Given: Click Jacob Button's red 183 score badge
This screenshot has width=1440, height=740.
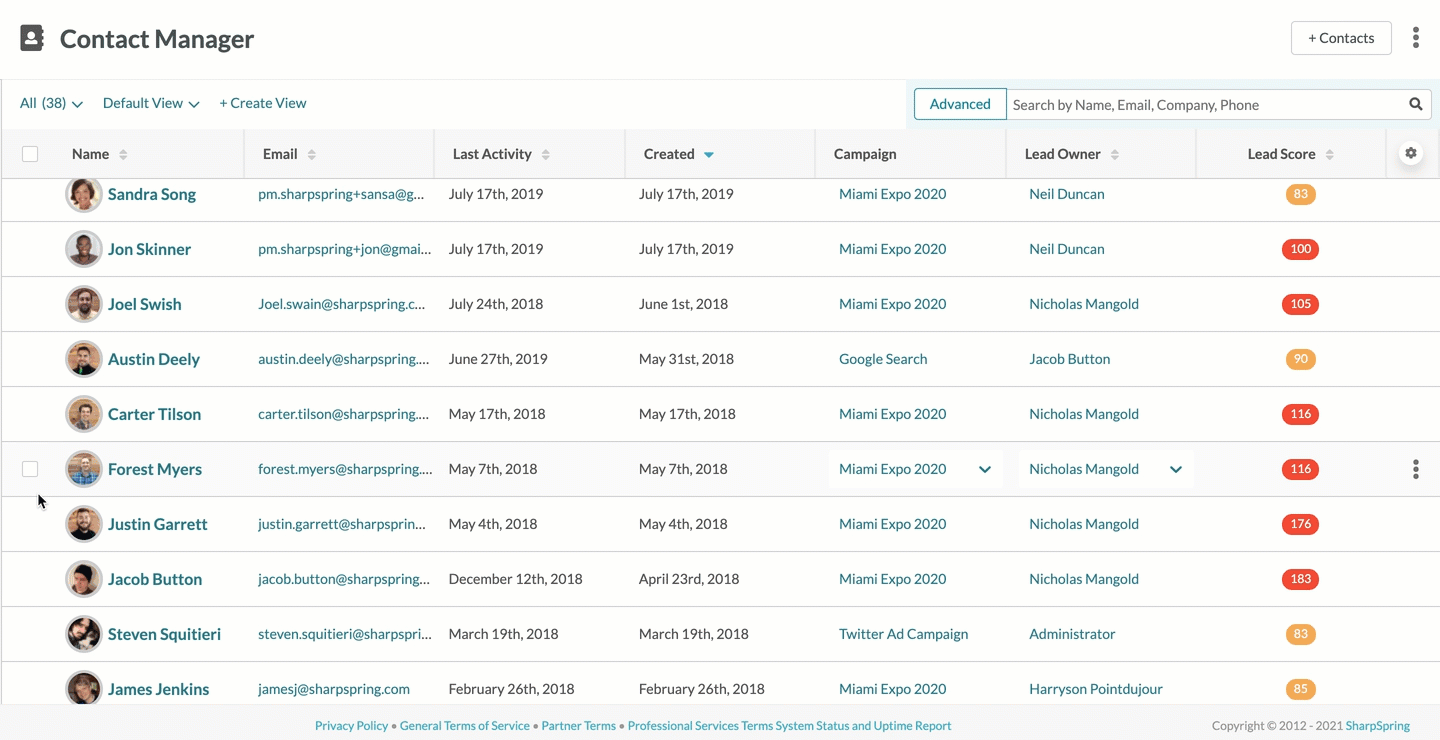Looking at the screenshot, I should coord(1300,579).
